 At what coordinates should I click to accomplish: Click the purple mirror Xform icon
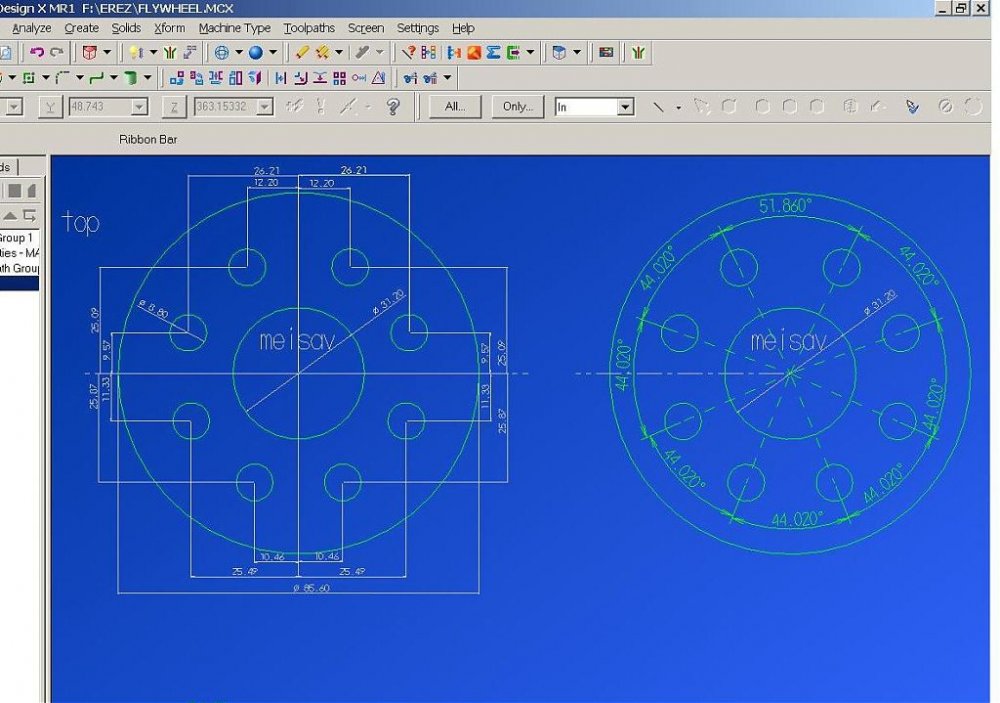[x=255, y=78]
